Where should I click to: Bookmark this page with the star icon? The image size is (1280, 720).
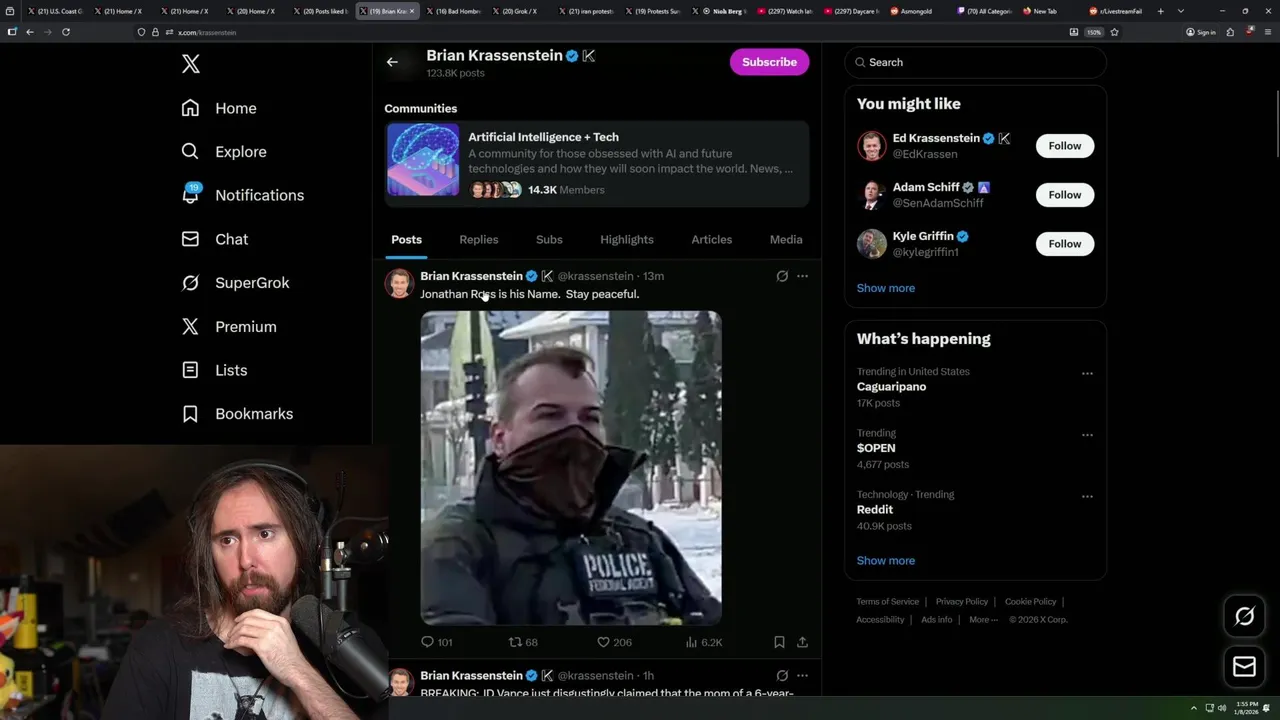click(x=1114, y=32)
